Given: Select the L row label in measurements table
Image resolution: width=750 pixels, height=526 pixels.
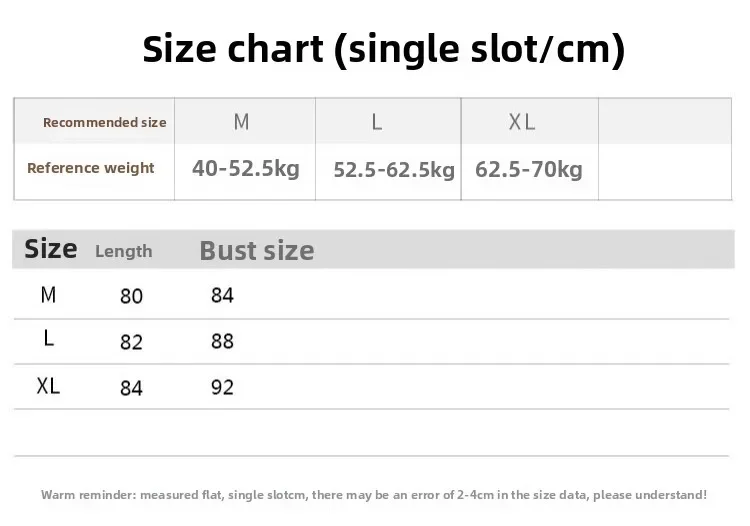Looking at the screenshot, I should click(48, 339).
